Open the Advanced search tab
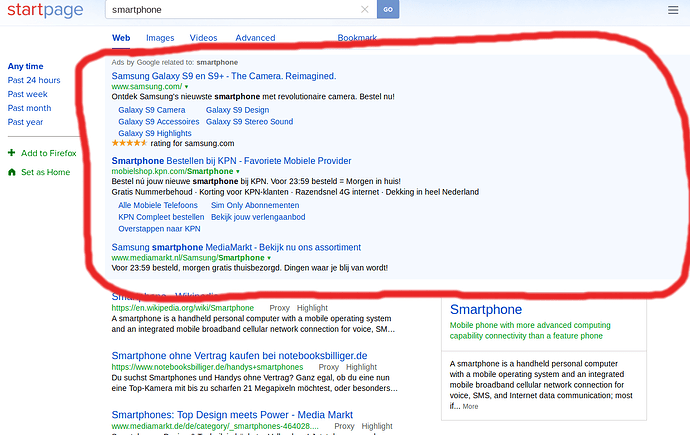The height and width of the screenshot is (435, 690). click(x=255, y=38)
